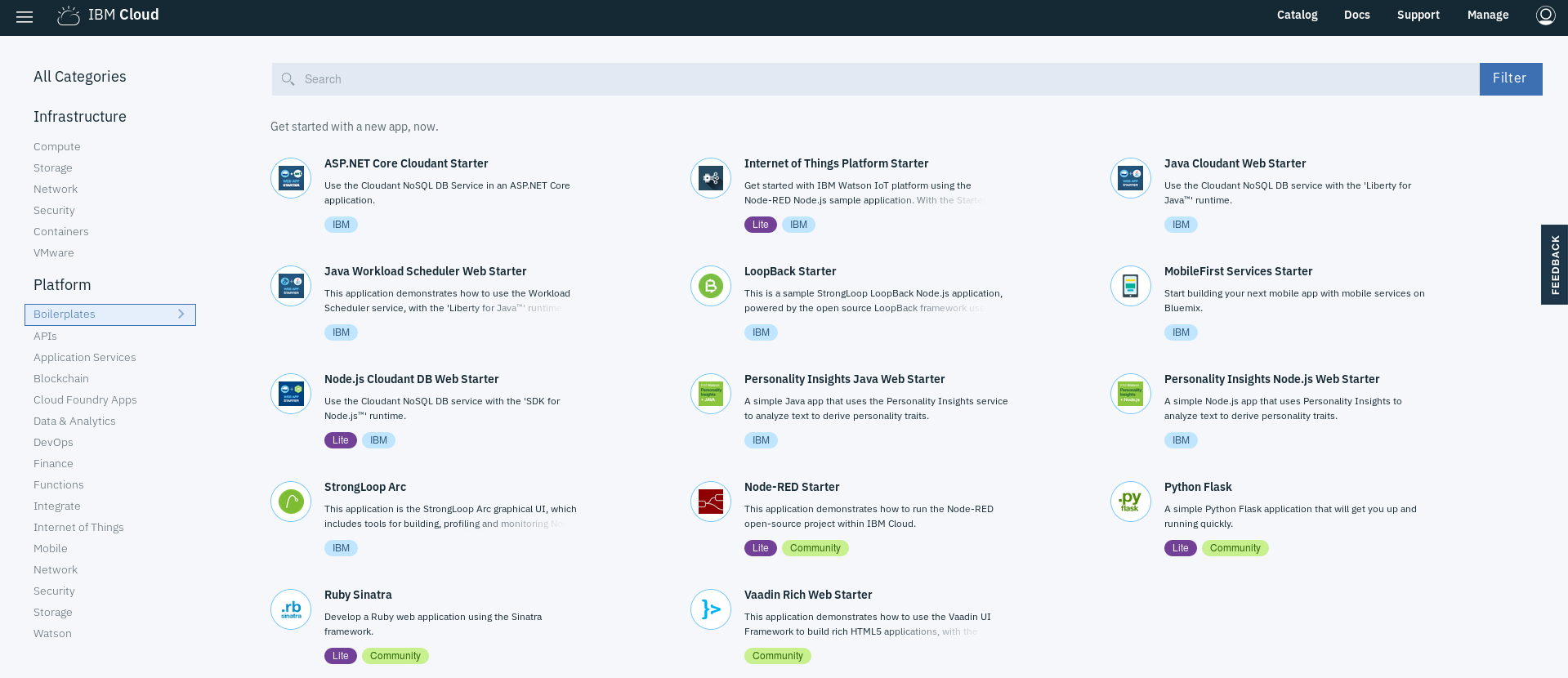Open the ASP.NET Core Cloudant Starter icon
1568x678 pixels.
[291, 178]
